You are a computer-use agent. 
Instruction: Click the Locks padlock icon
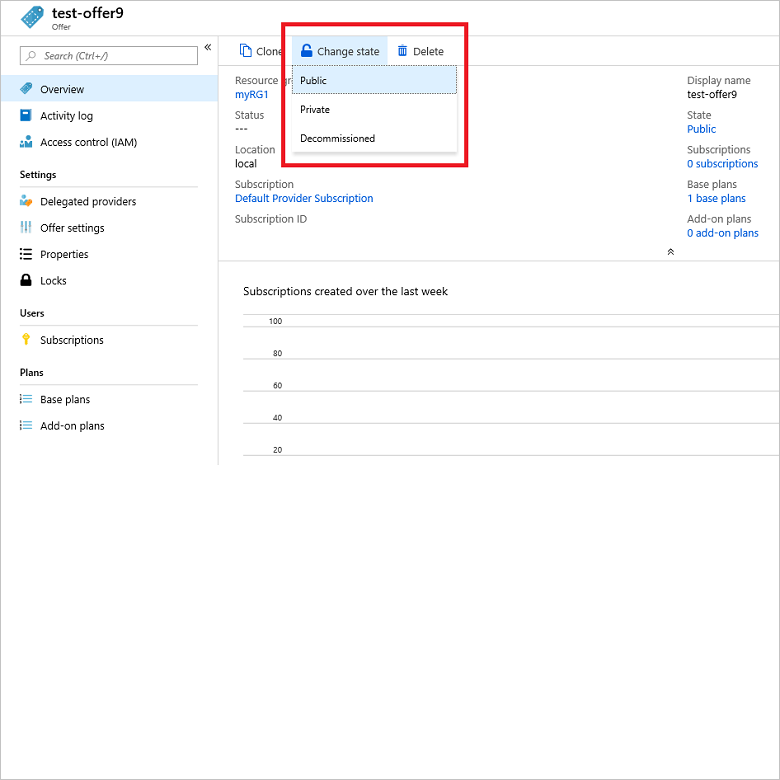click(x=26, y=280)
